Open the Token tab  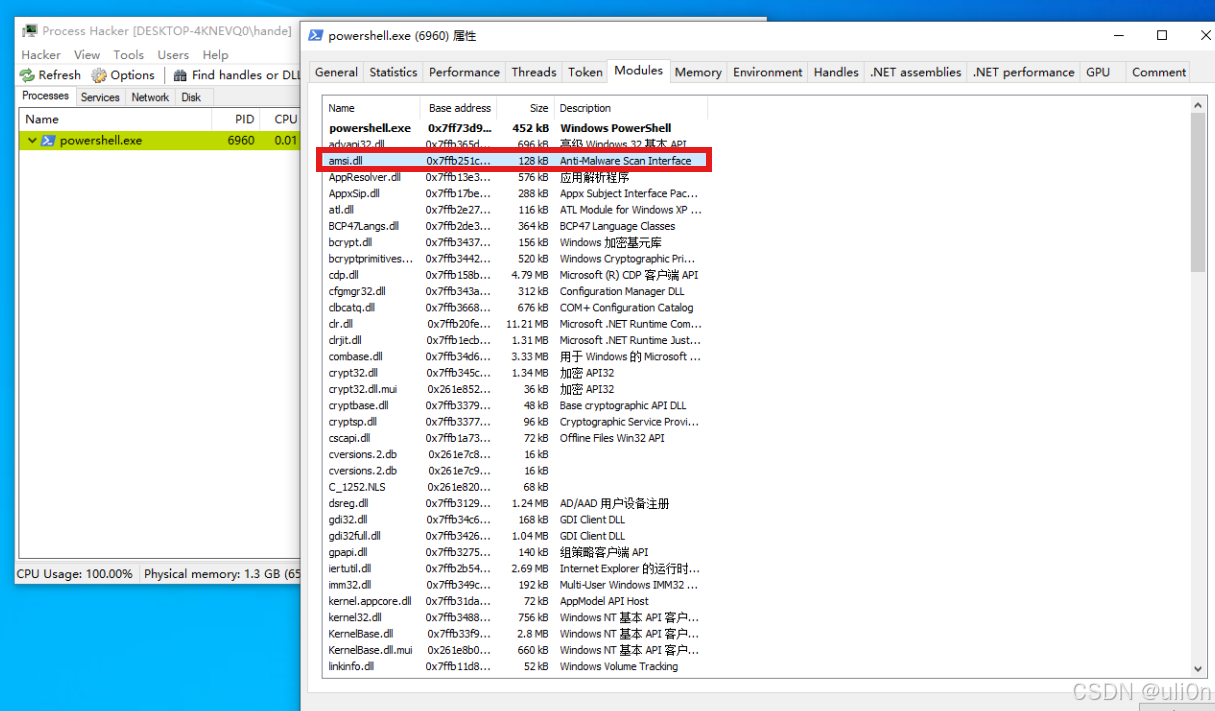point(585,72)
